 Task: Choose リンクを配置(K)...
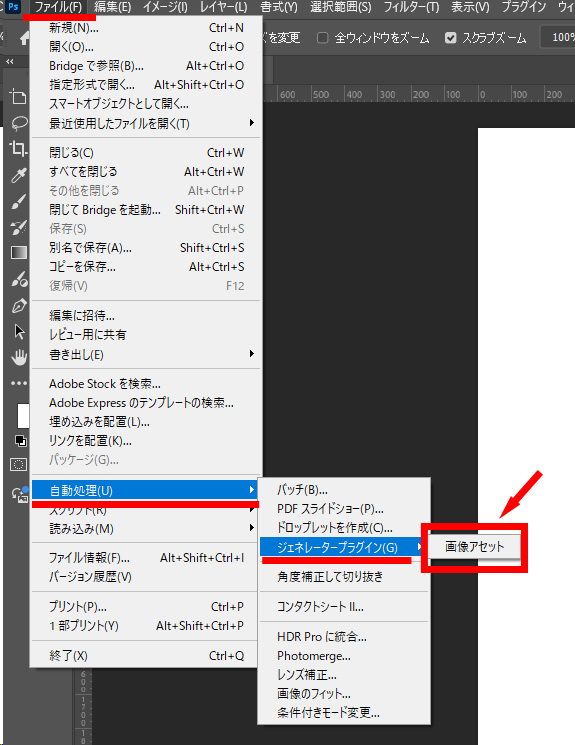click(146, 441)
